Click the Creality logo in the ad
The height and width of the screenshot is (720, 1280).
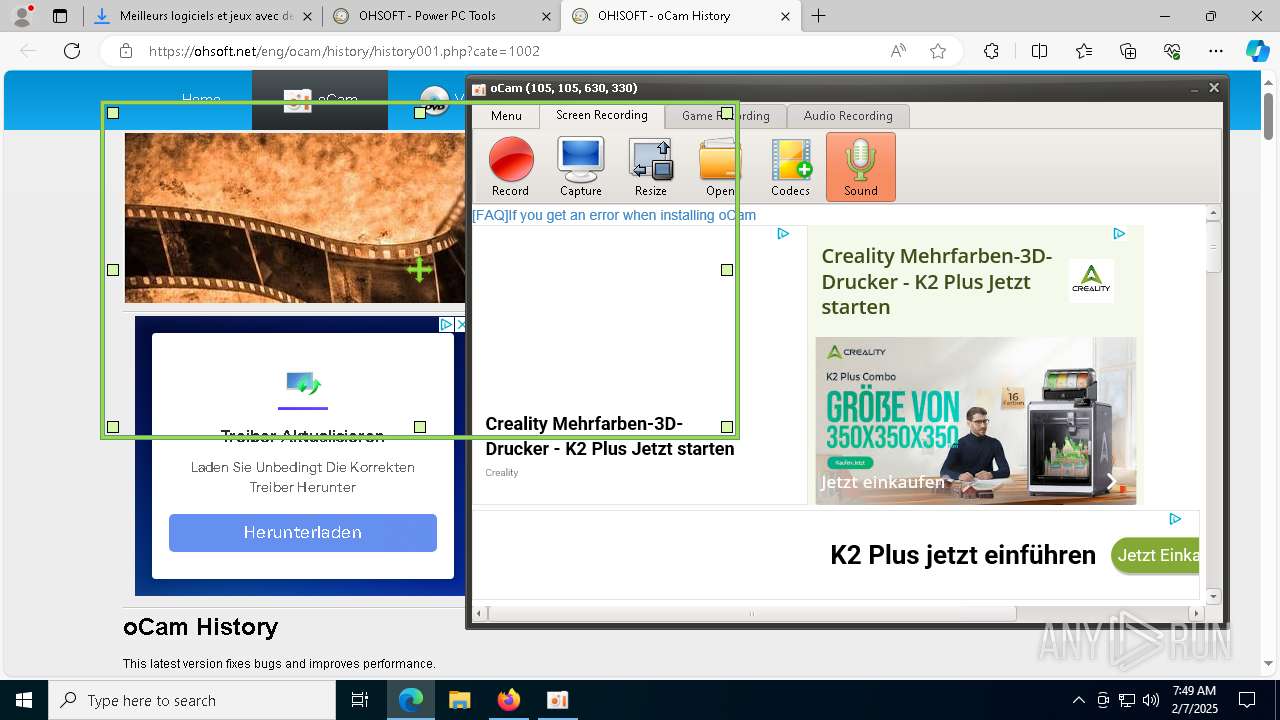pos(1091,280)
